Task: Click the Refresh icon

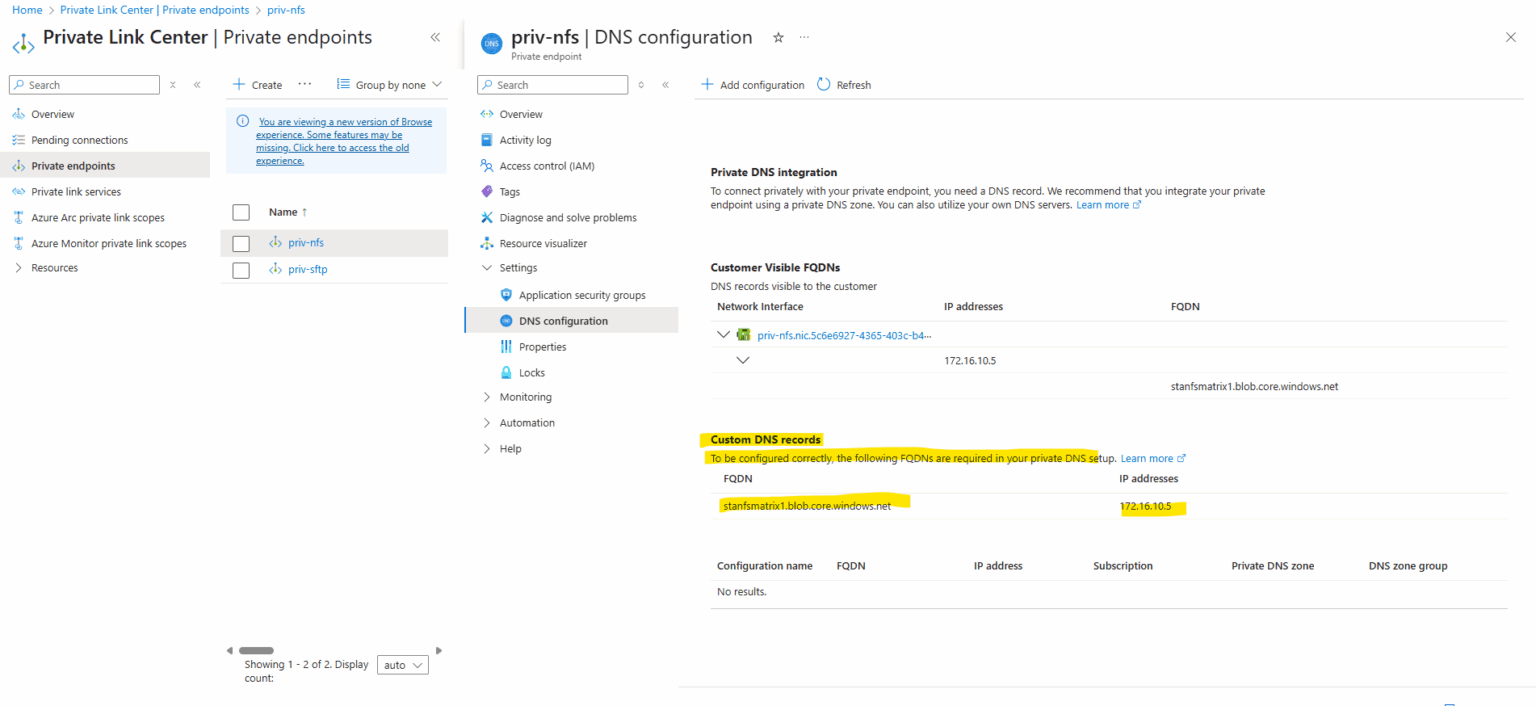Action: (821, 84)
